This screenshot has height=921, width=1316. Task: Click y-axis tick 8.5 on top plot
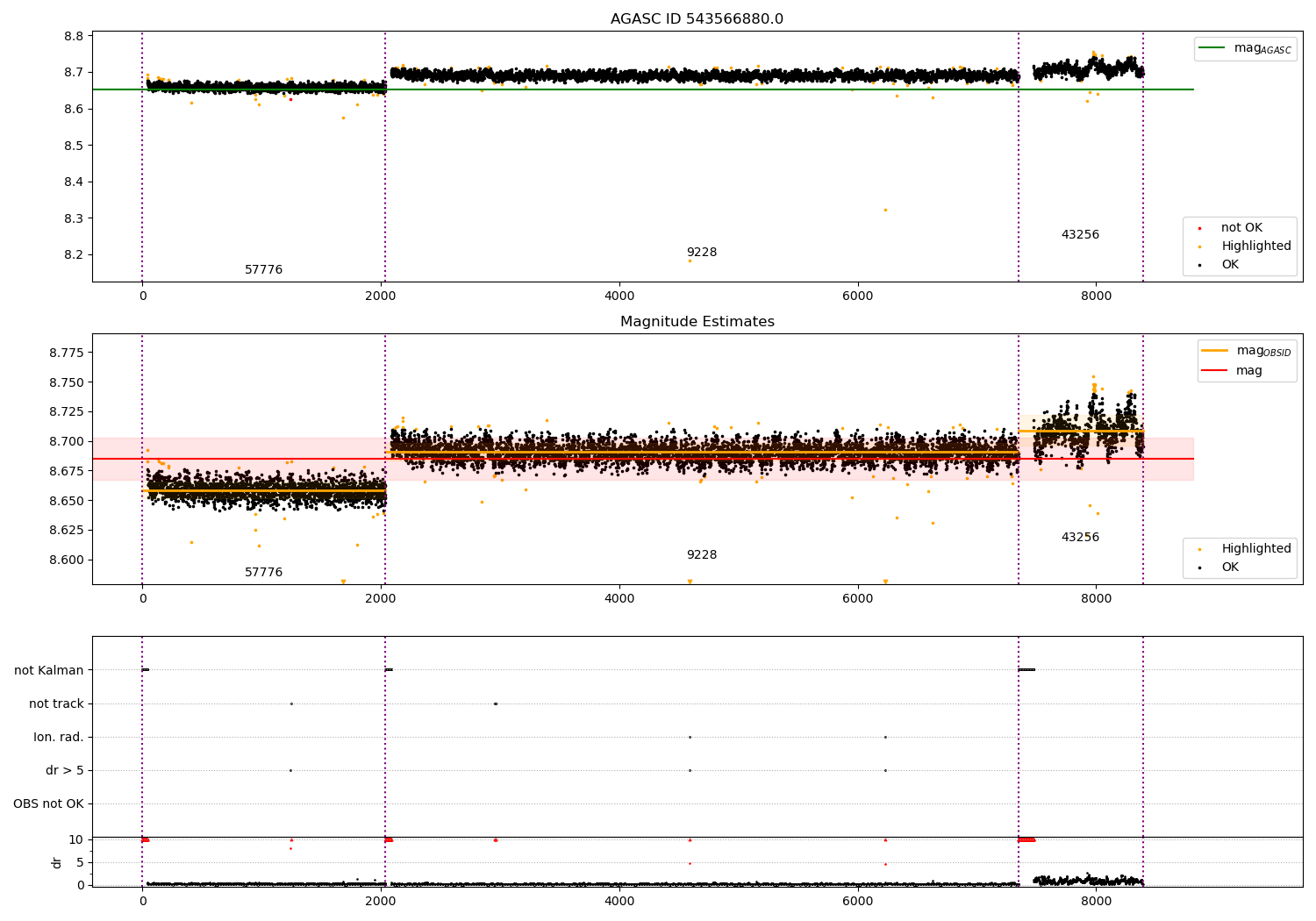74,146
